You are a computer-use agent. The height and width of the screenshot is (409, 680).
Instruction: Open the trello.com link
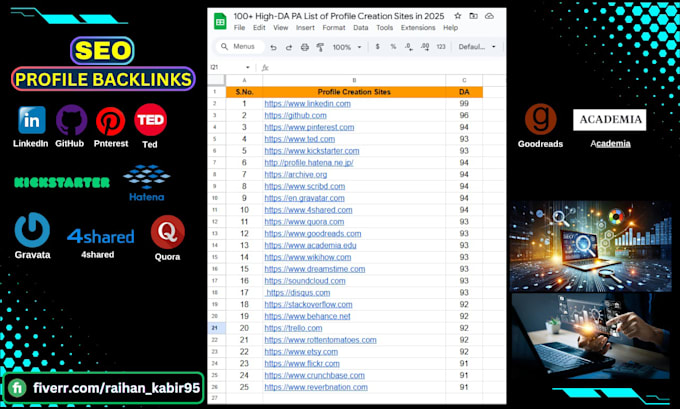293,328
